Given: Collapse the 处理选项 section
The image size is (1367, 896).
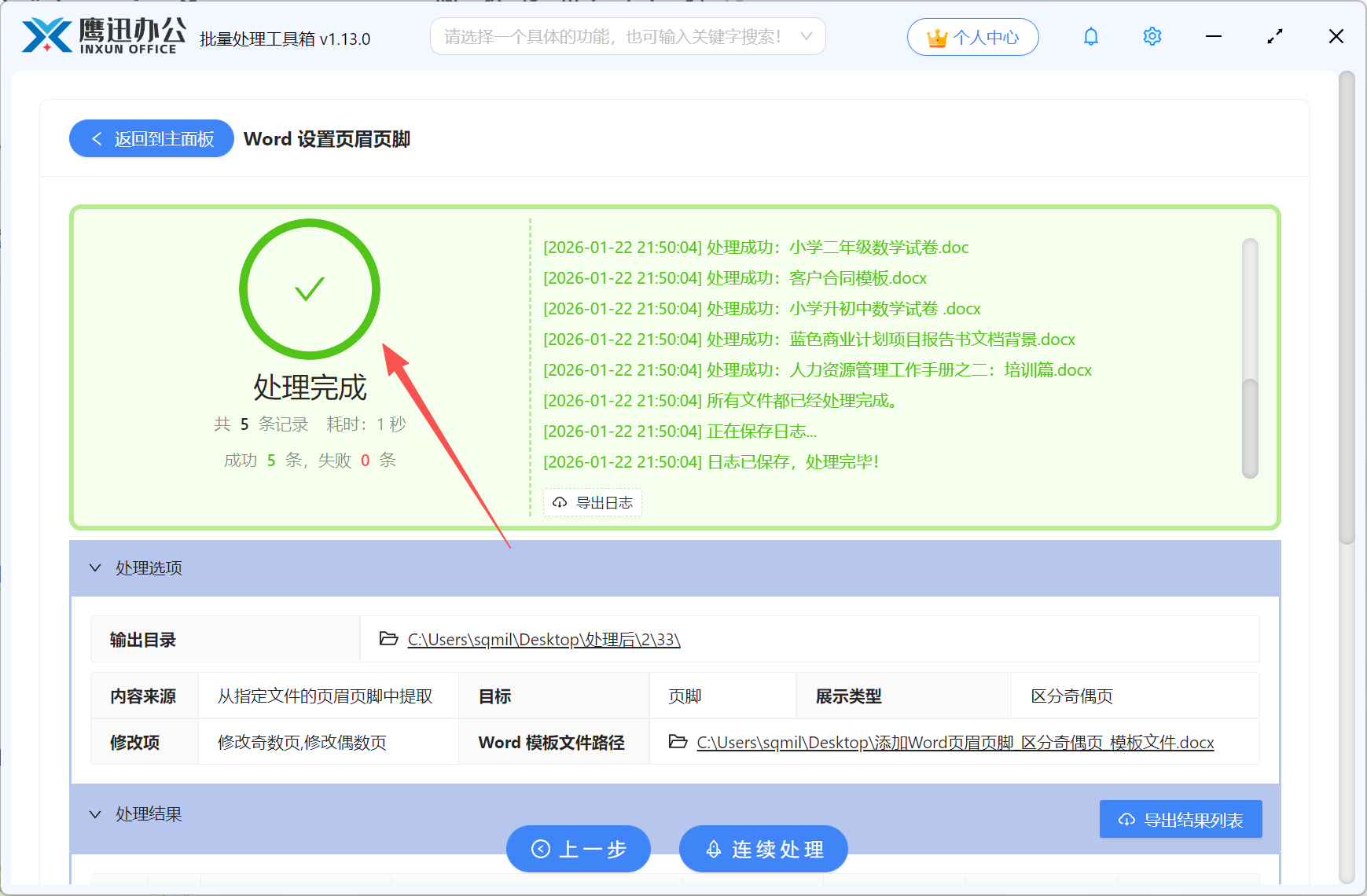Looking at the screenshot, I should (95, 567).
